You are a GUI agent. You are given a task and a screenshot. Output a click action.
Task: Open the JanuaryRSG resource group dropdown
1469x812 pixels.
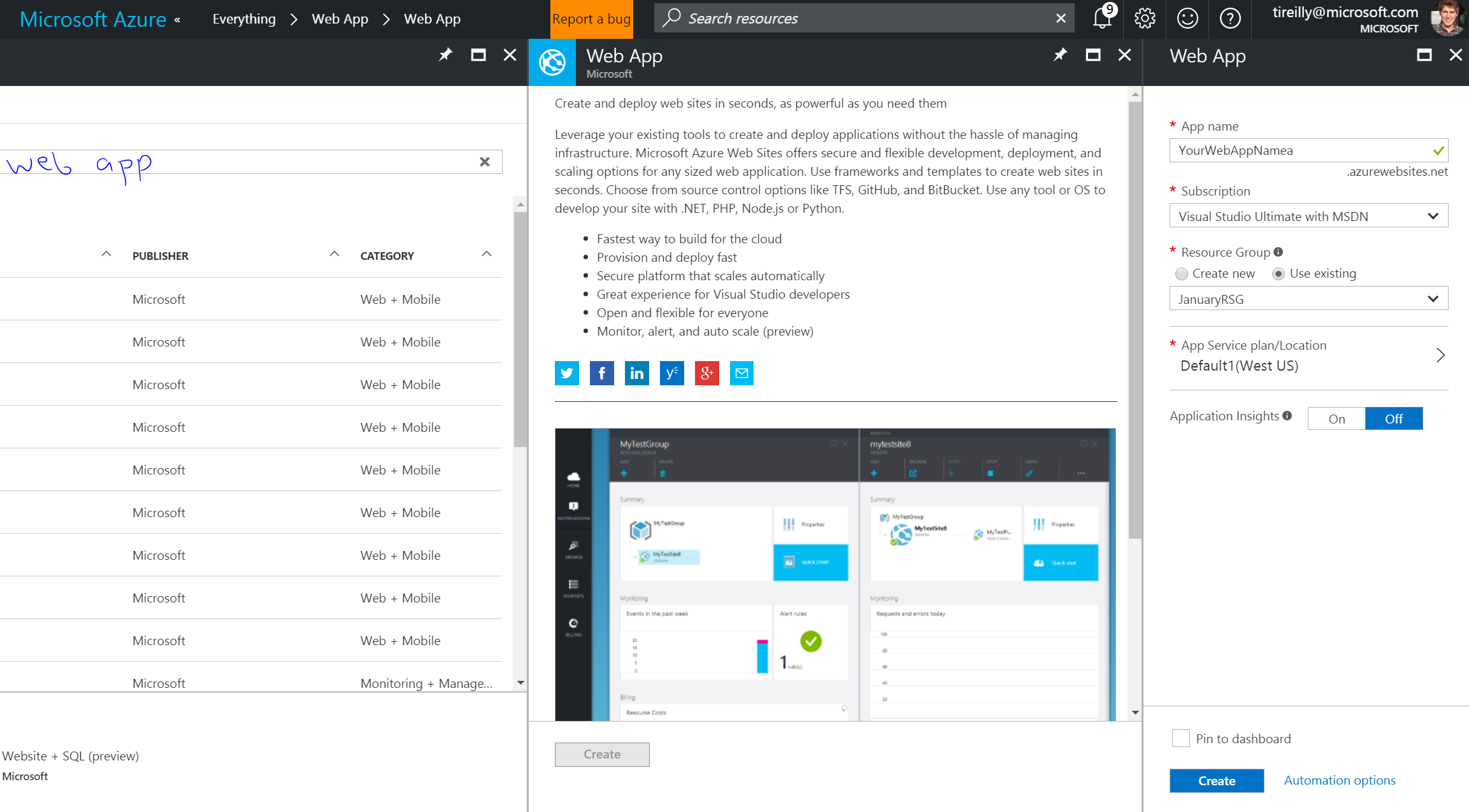1308,299
